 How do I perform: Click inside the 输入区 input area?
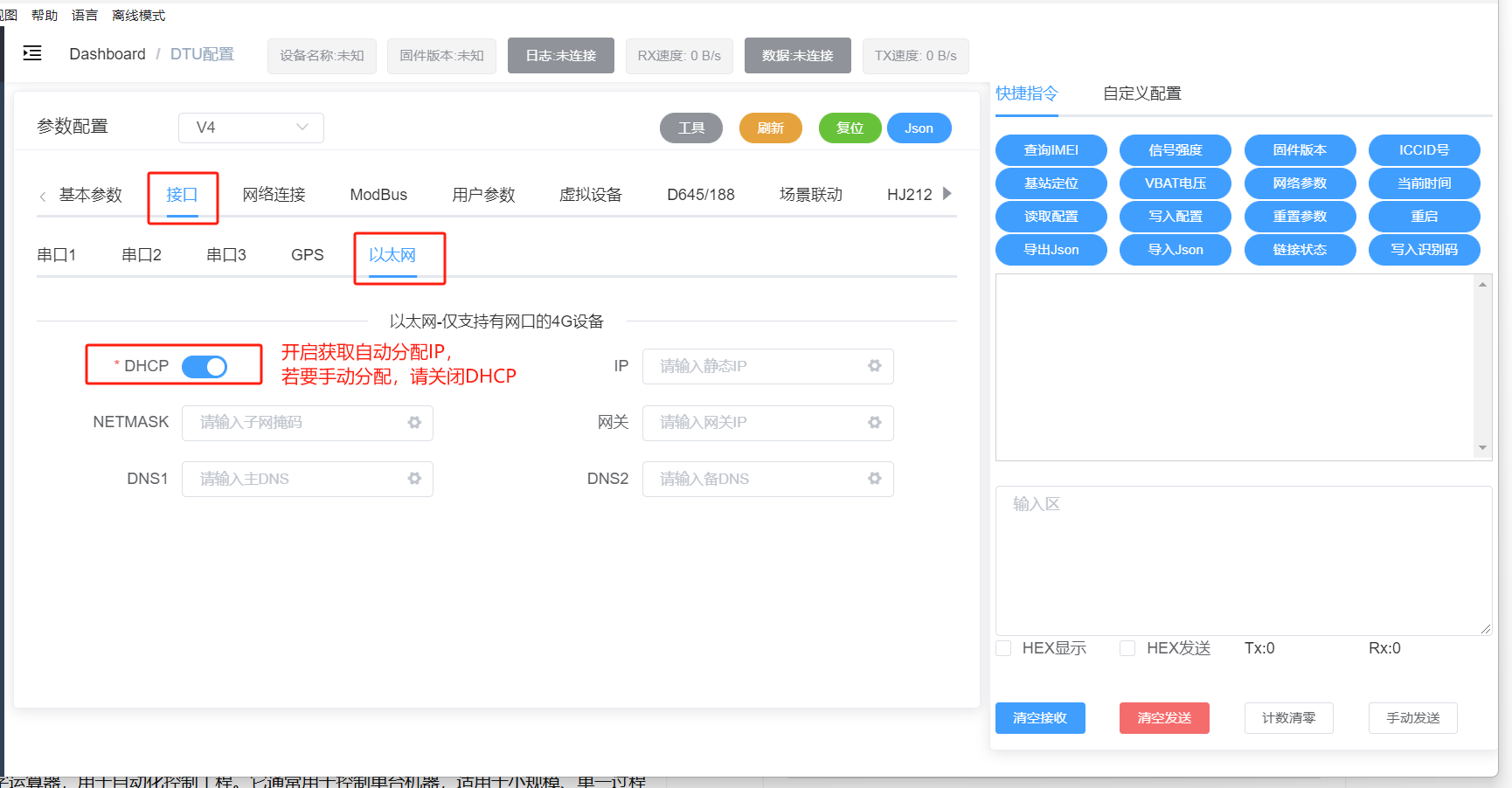click(x=1241, y=559)
